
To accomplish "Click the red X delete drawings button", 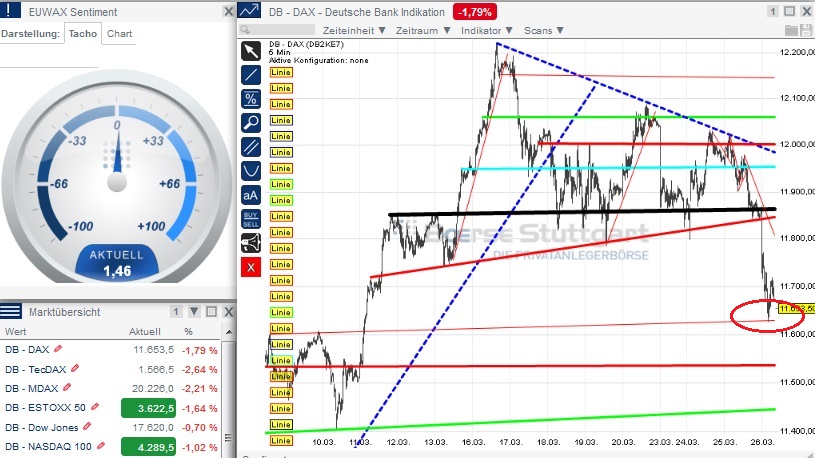I will coord(251,267).
